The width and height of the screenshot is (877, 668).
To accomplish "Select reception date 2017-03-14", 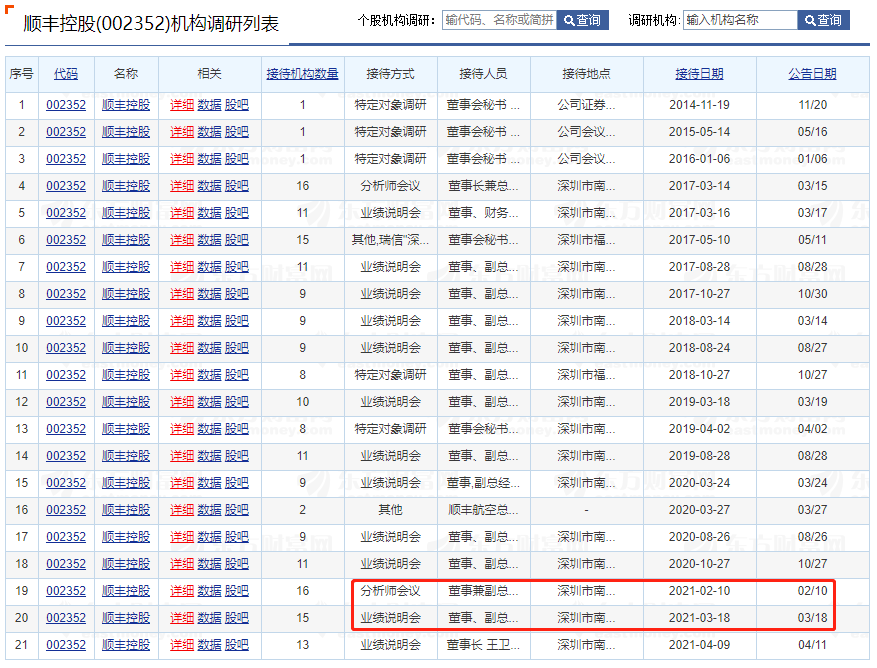I will point(700,186).
